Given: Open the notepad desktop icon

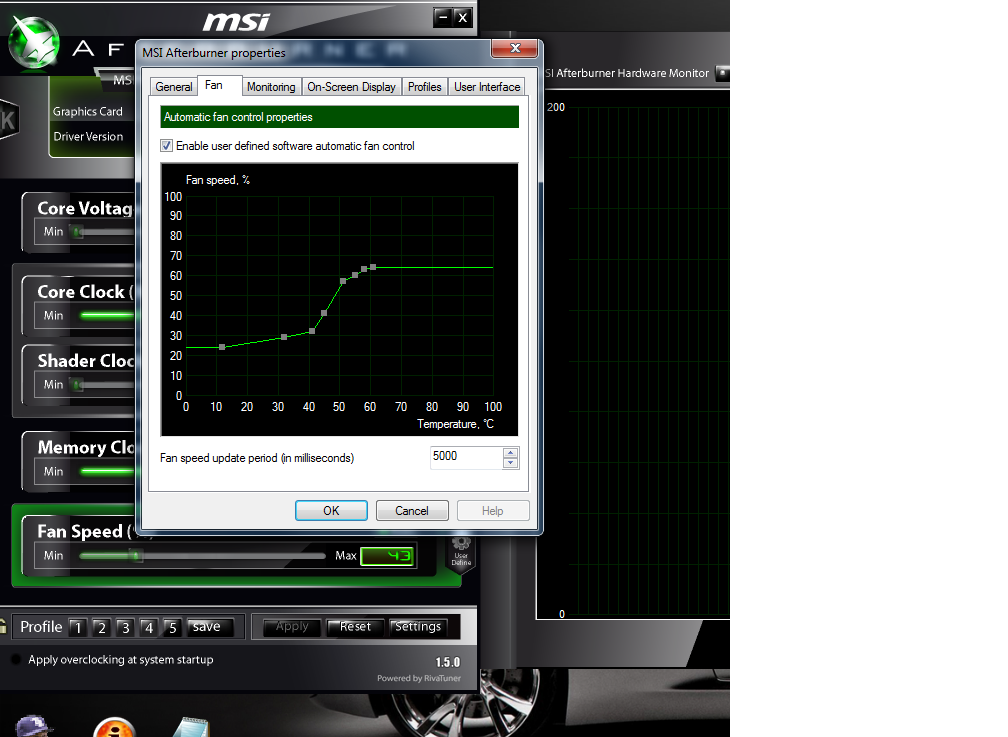Looking at the screenshot, I should (x=191, y=727).
